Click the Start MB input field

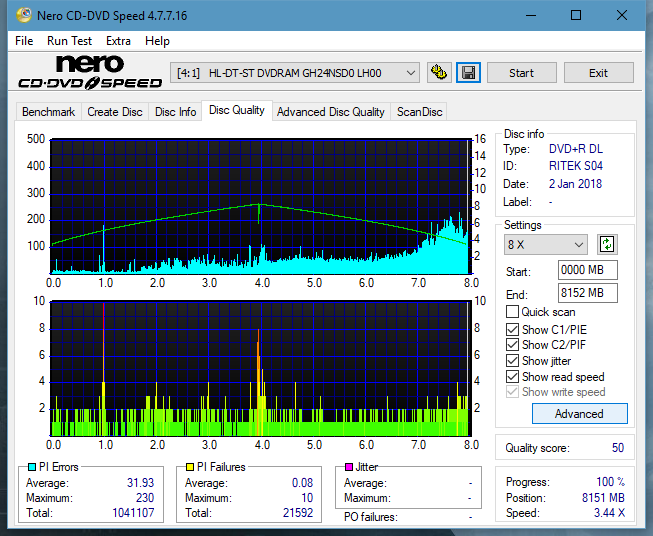[587, 270]
